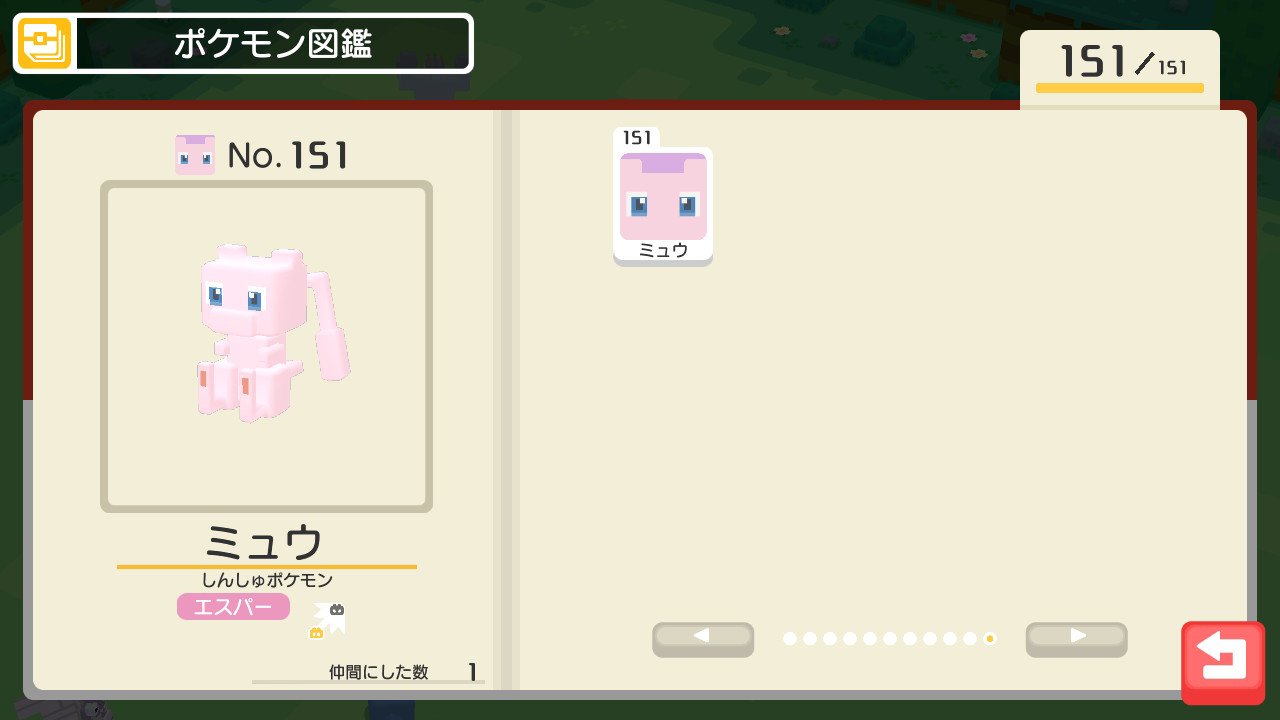Show previous page with left arrow
This screenshot has width=1280, height=720.
pos(703,639)
